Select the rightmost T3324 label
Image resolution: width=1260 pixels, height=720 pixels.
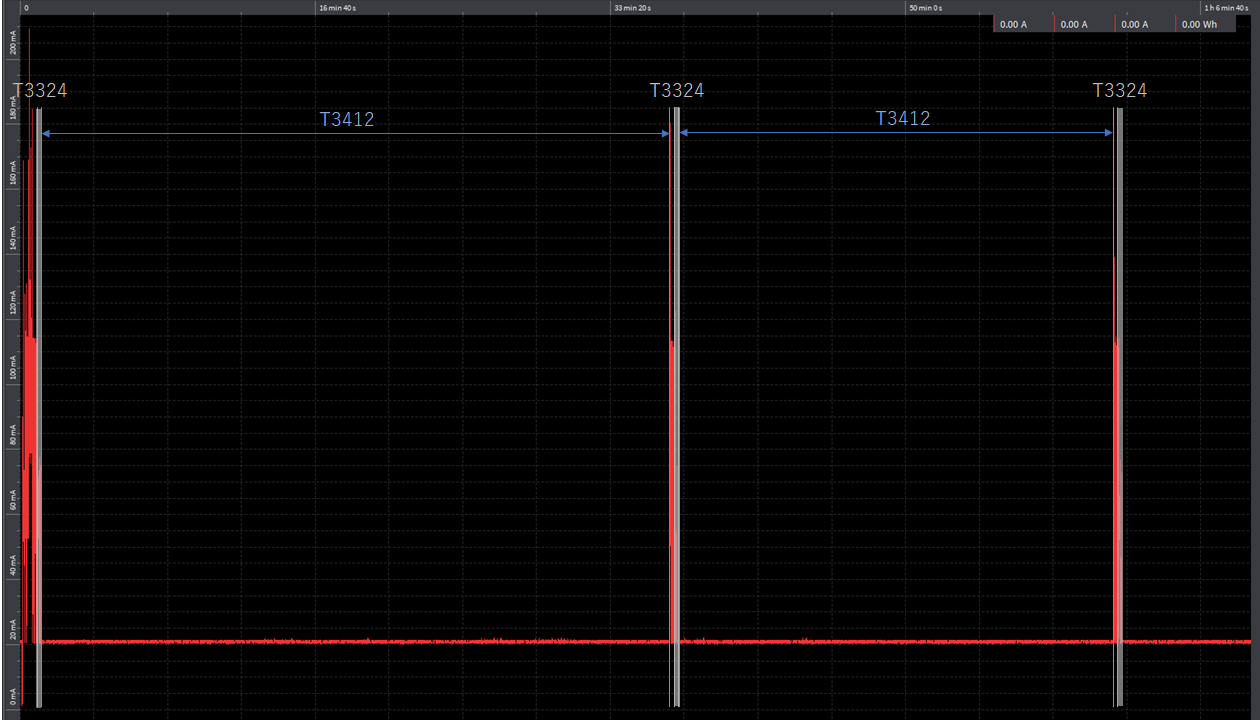pyautogui.click(x=1121, y=90)
